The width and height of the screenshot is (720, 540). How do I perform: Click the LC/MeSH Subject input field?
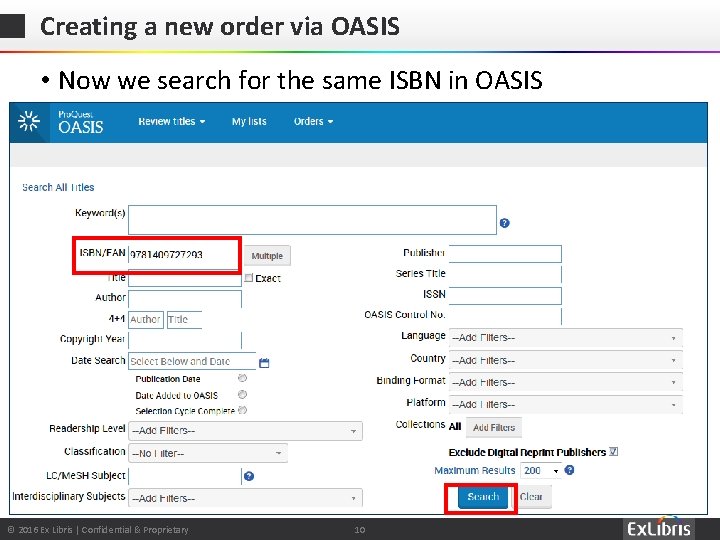pyautogui.click(x=185, y=476)
